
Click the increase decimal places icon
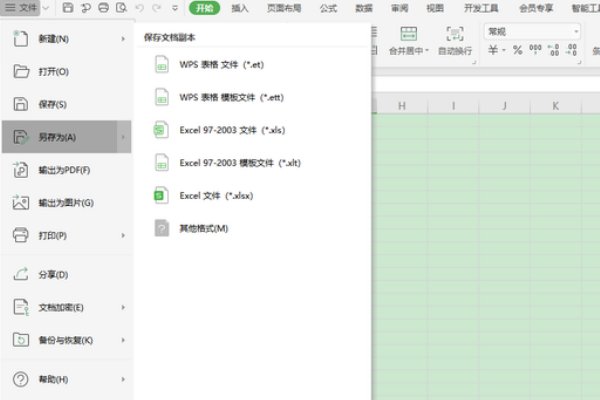554,50
